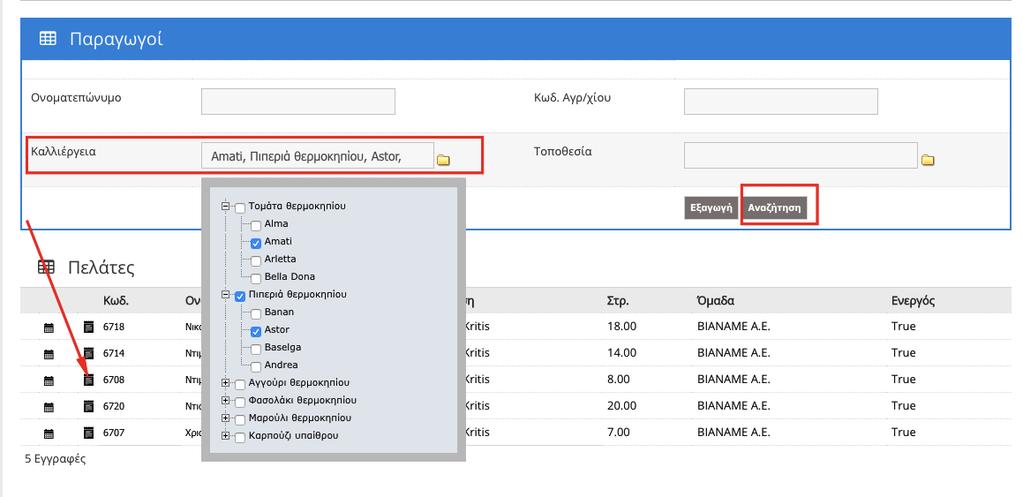Image resolution: width=1023 pixels, height=497 pixels.
Task: Check the Τομάτα θερμοκηπίου checkbox
Action: tap(240, 209)
